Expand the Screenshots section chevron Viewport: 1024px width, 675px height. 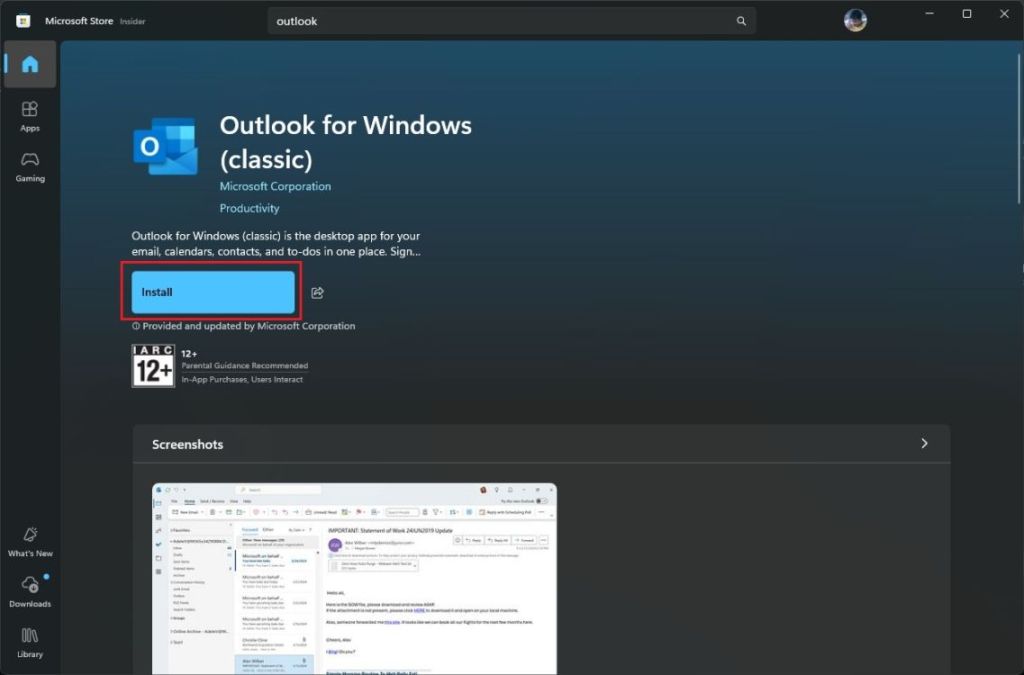click(x=923, y=443)
